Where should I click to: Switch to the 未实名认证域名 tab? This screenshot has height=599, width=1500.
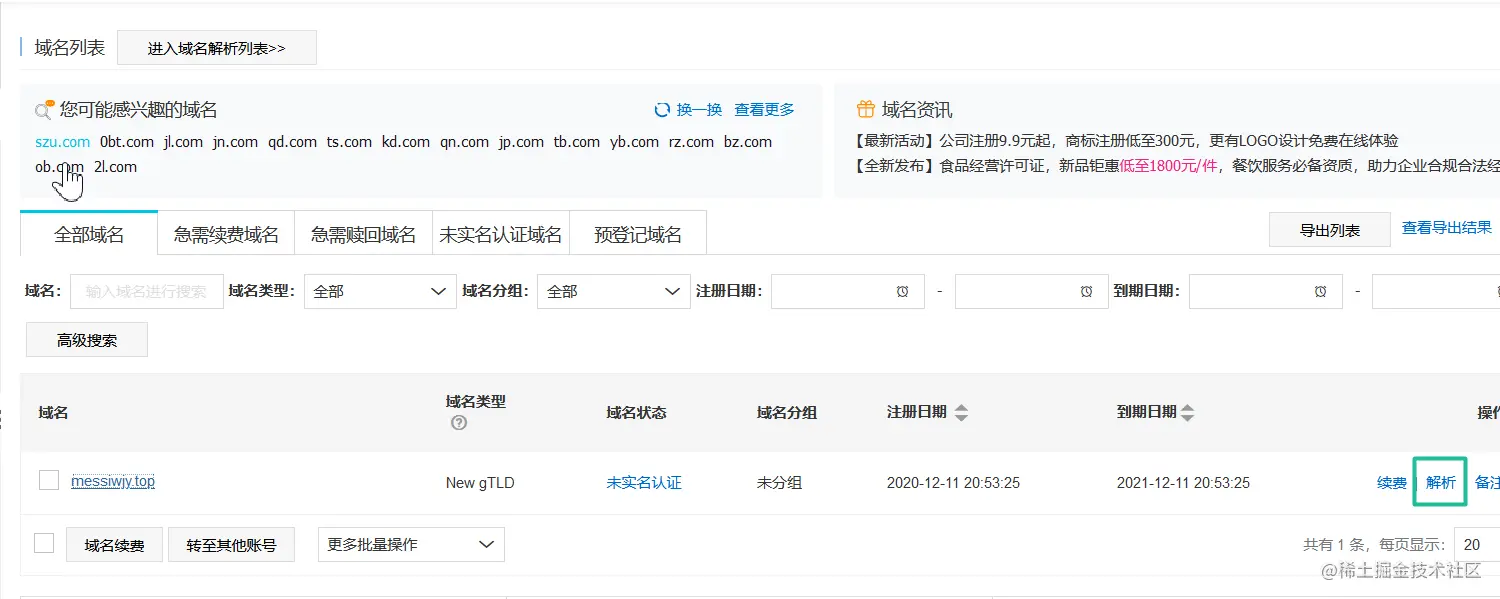tap(501, 235)
